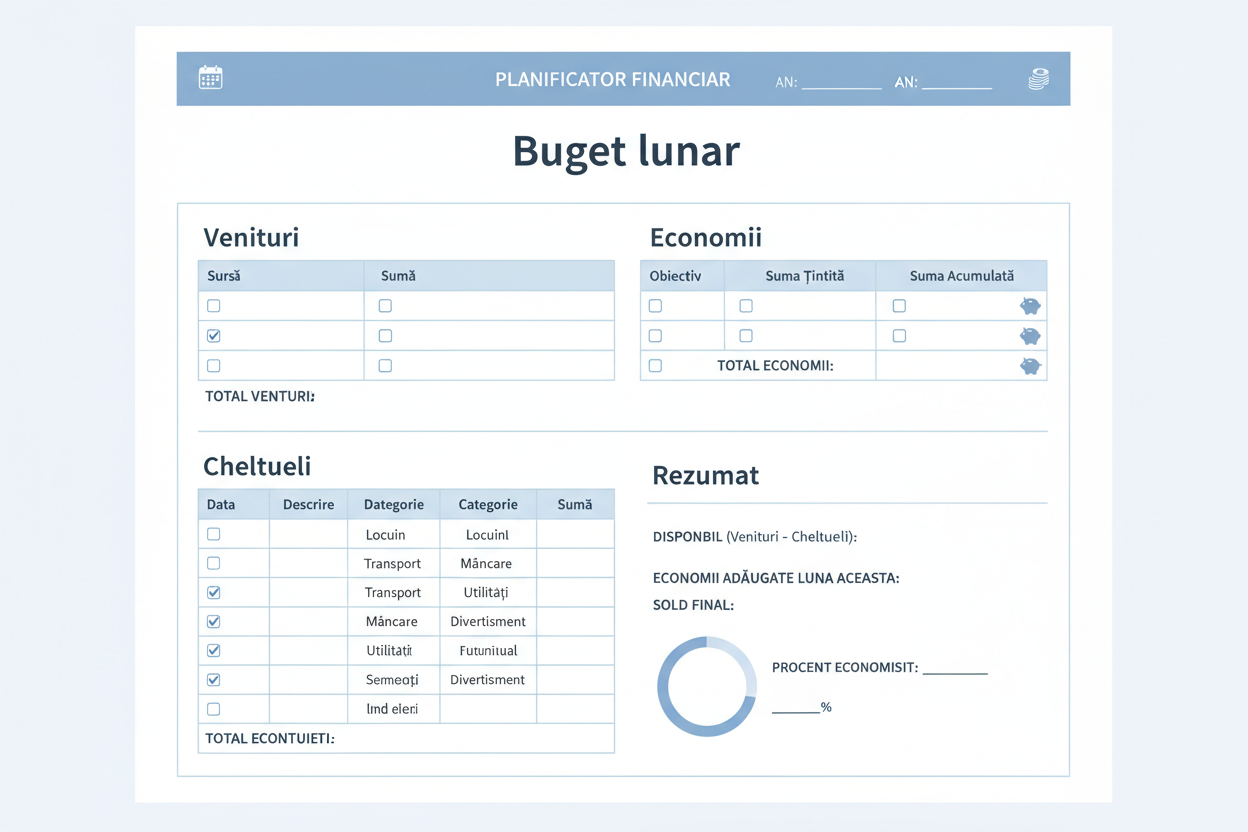The width and height of the screenshot is (1248, 832).
Task: Select the Descrire column header in Cheltueli
Action: [308, 505]
